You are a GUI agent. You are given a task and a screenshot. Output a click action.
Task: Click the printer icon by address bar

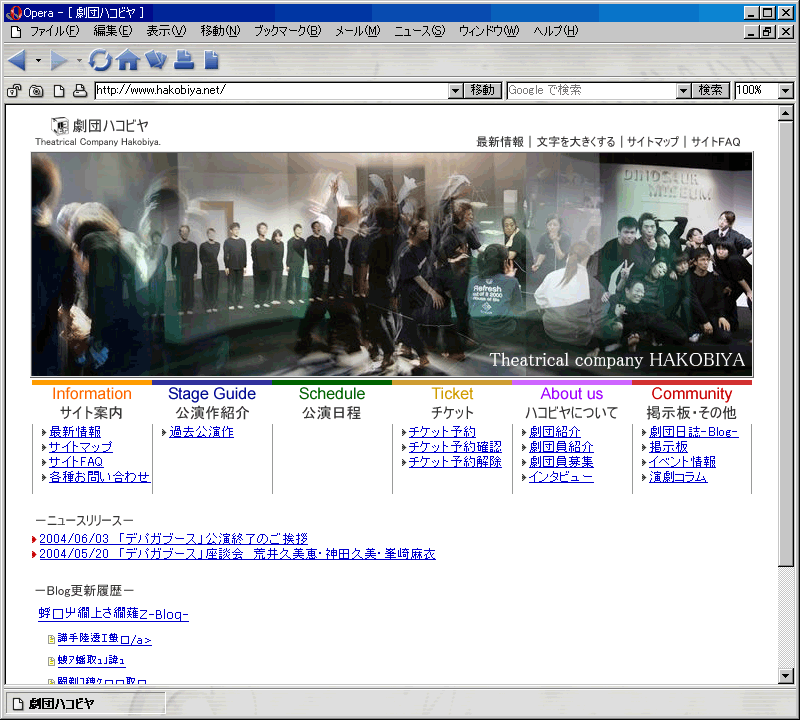(x=80, y=91)
